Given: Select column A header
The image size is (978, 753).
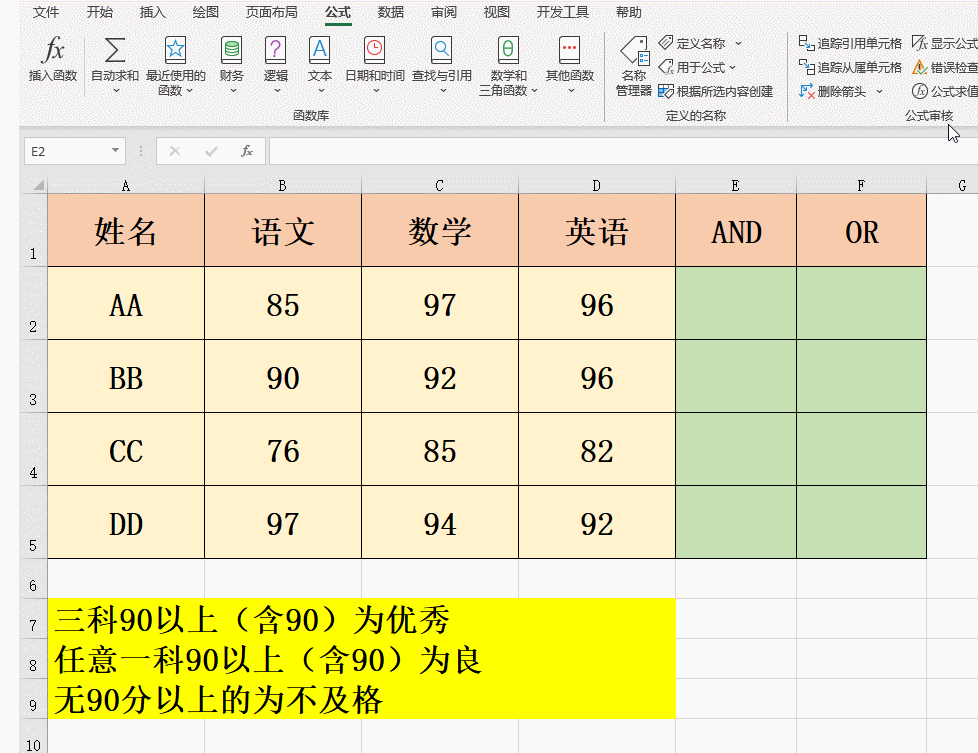Looking at the screenshot, I should [x=126, y=185].
